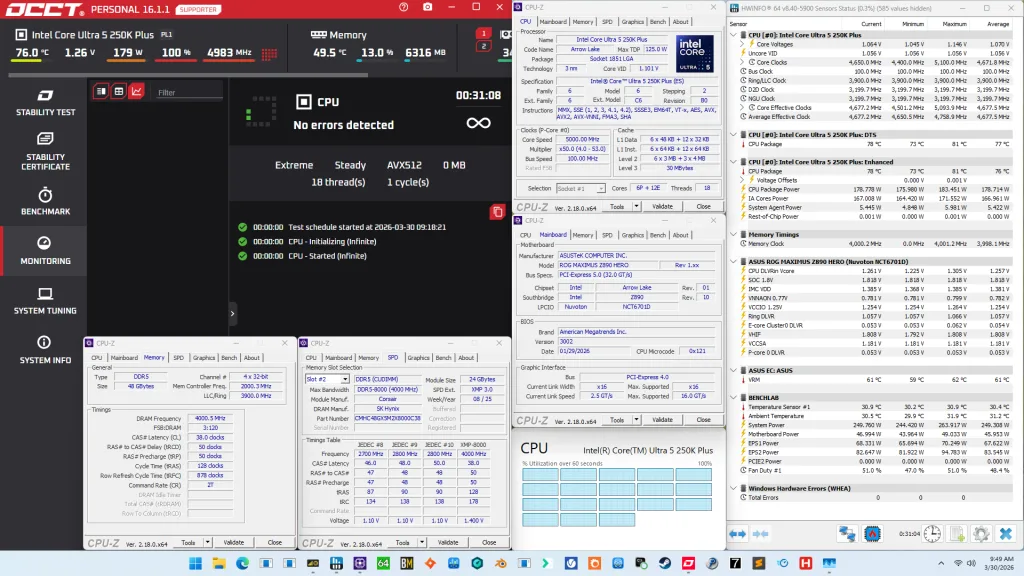This screenshot has height=576, width=1024.
Task: Open the SPD tab in CPU-Z Memory window
Action: click(x=178, y=358)
